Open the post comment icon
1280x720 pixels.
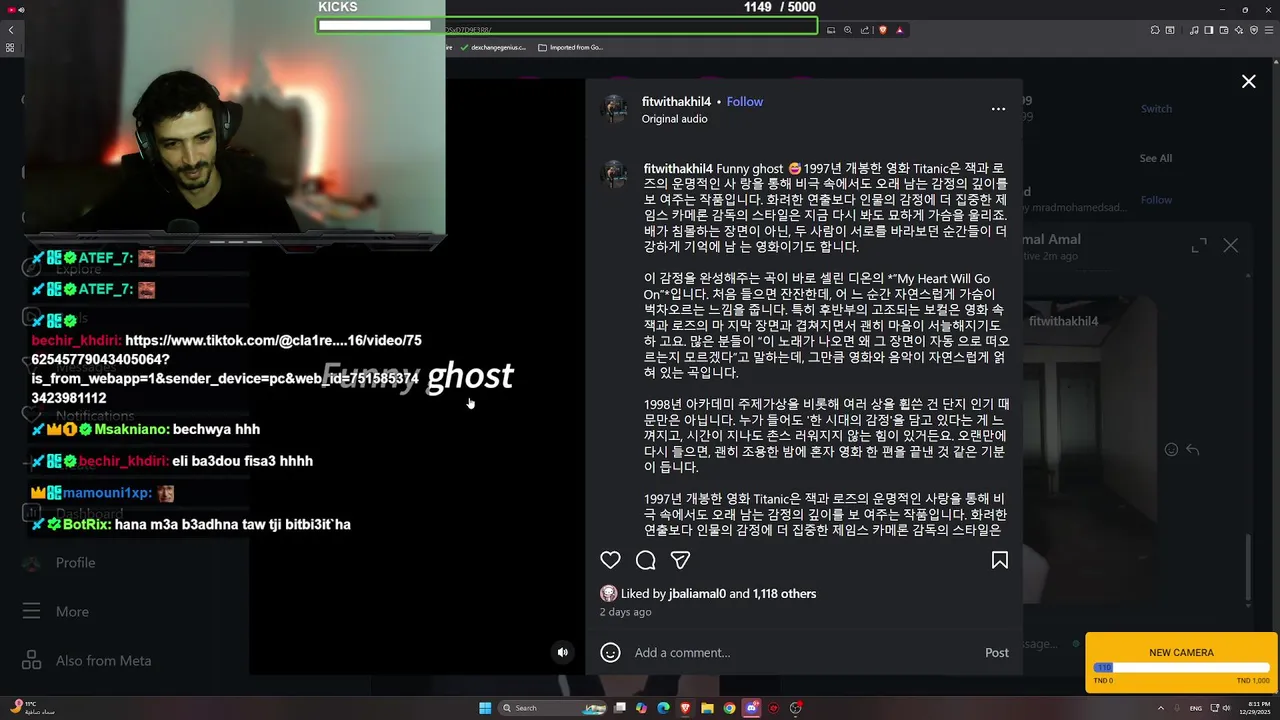(646, 560)
